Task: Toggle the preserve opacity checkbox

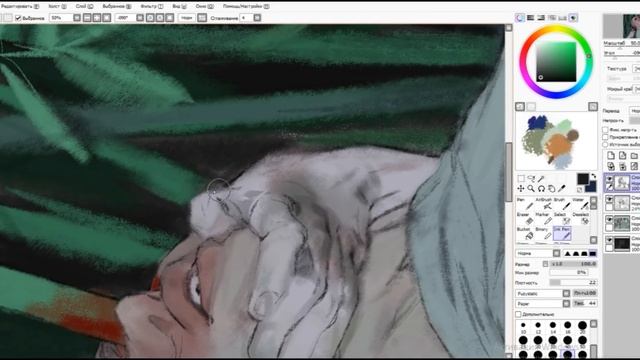Action: (x=605, y=130)
